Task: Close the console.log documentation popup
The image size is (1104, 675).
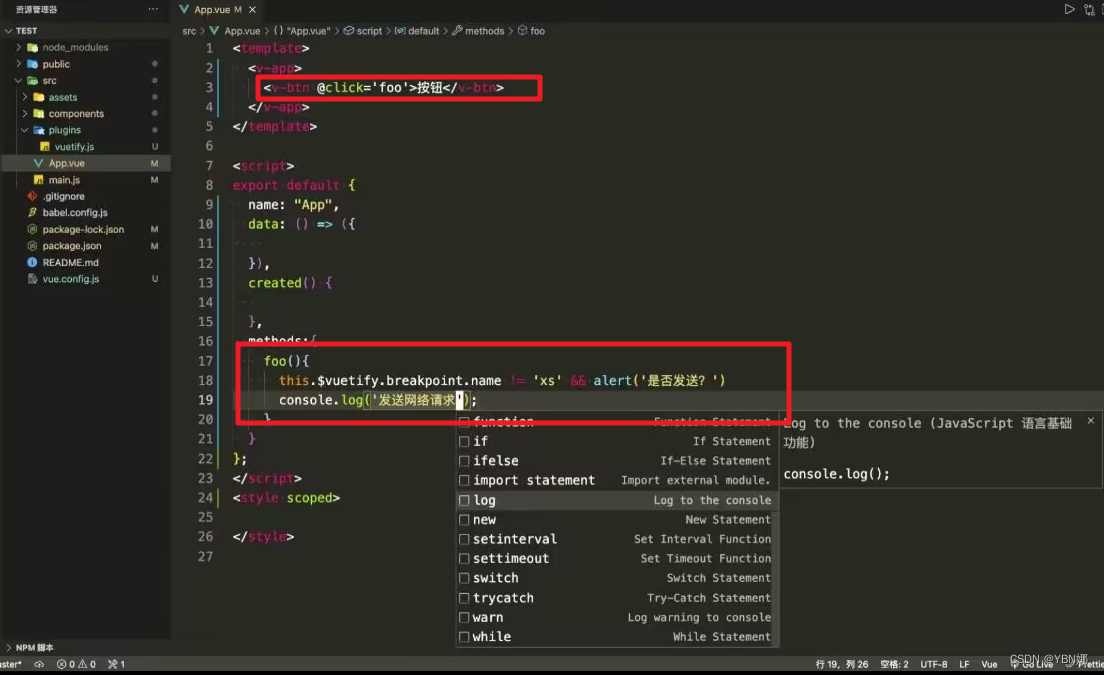Action: coord(1089,420)
